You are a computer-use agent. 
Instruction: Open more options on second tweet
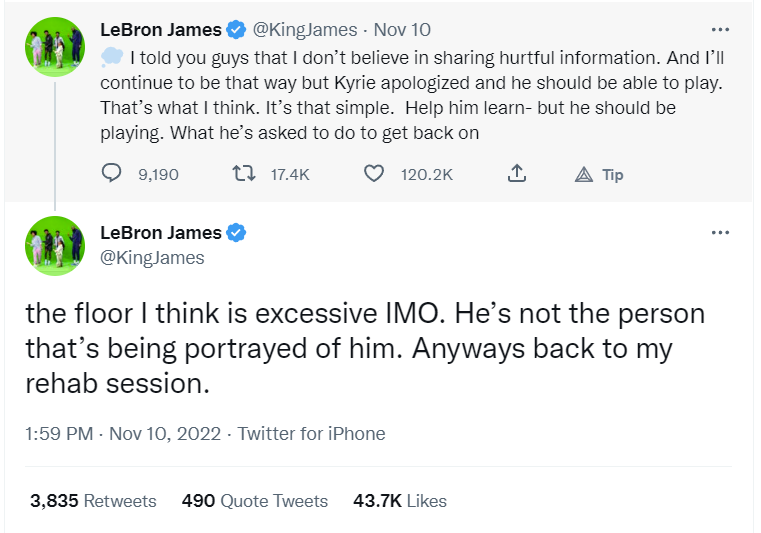tap(720, 233)
